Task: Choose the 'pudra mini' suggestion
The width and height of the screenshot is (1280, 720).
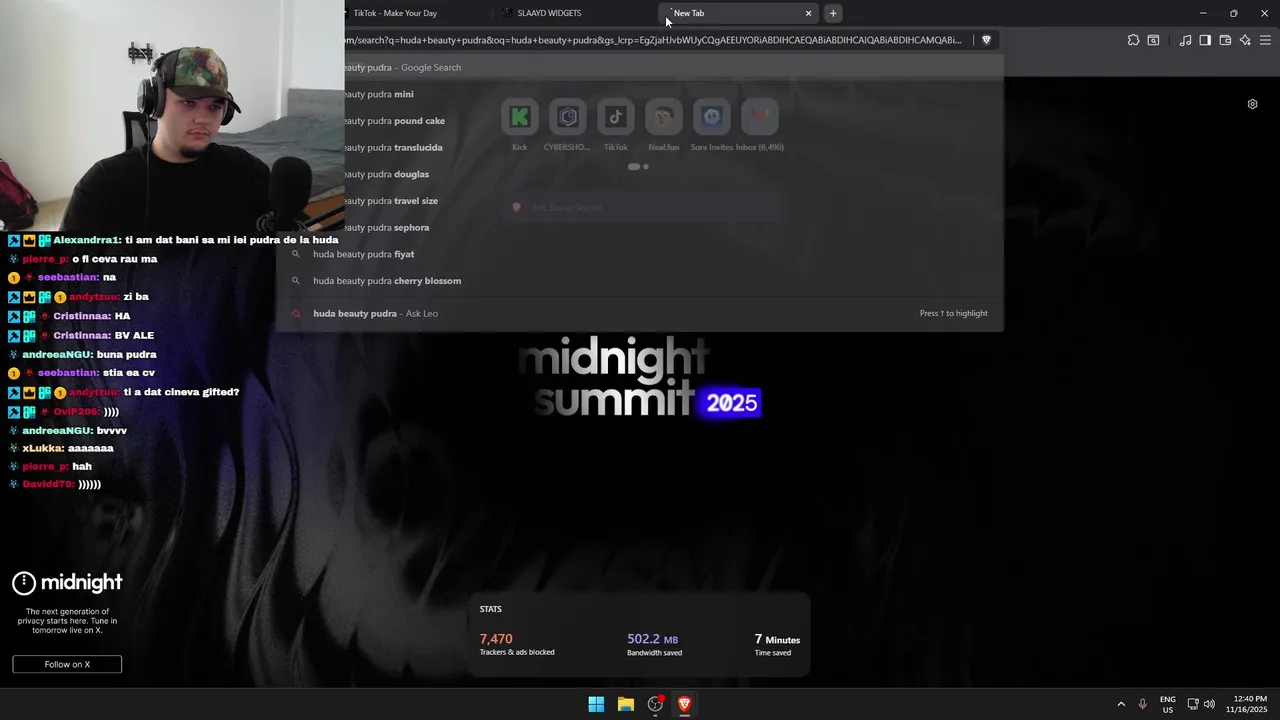Action: [x=640, y=94]
